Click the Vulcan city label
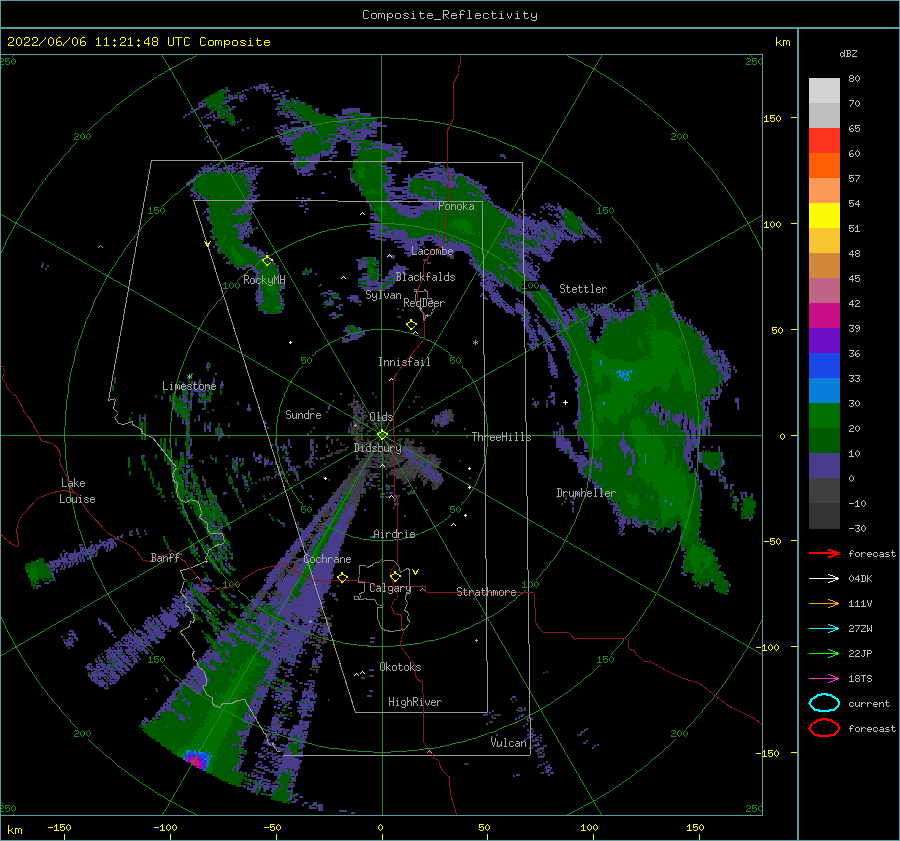This screenshot has width=900, height=841. point(509,743)
